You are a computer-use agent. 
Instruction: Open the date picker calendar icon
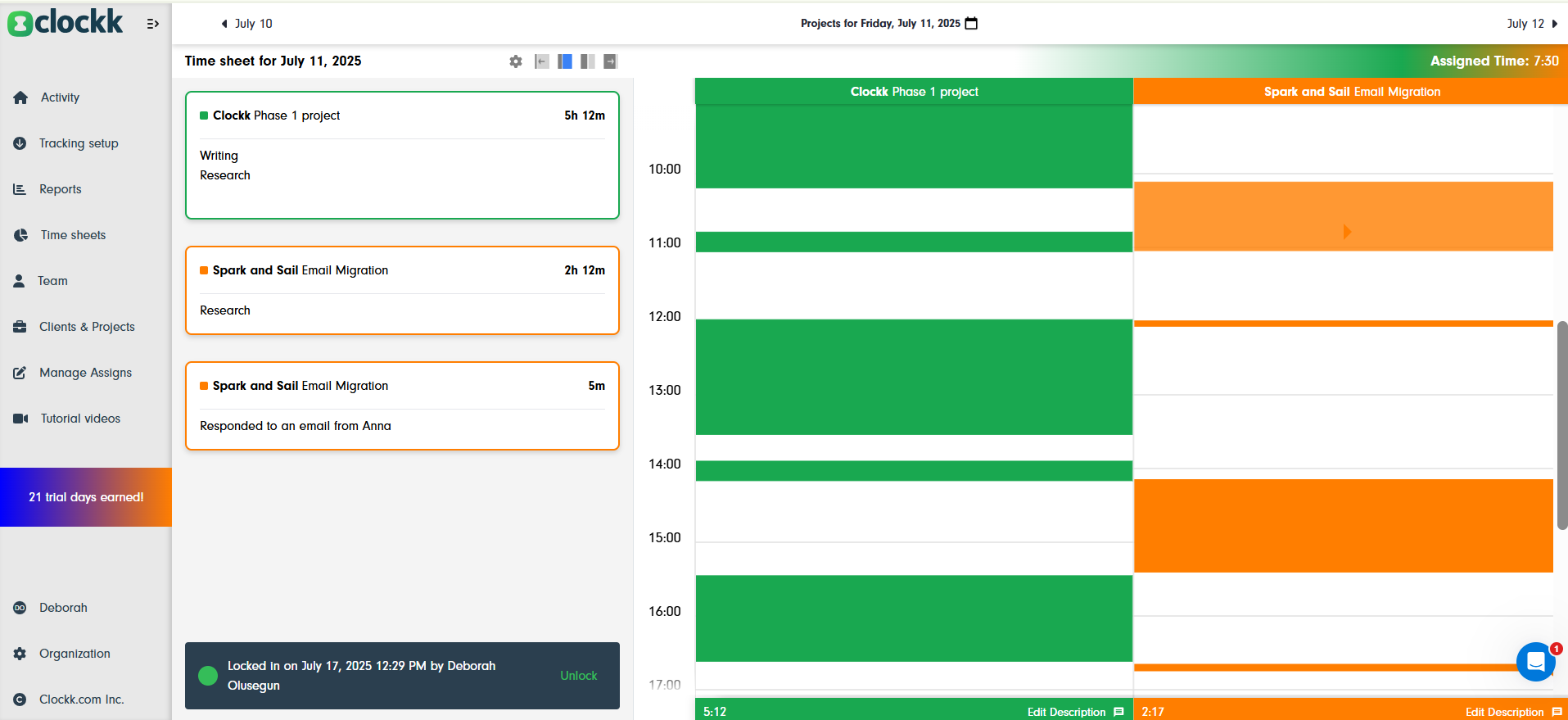coord(972,23)
